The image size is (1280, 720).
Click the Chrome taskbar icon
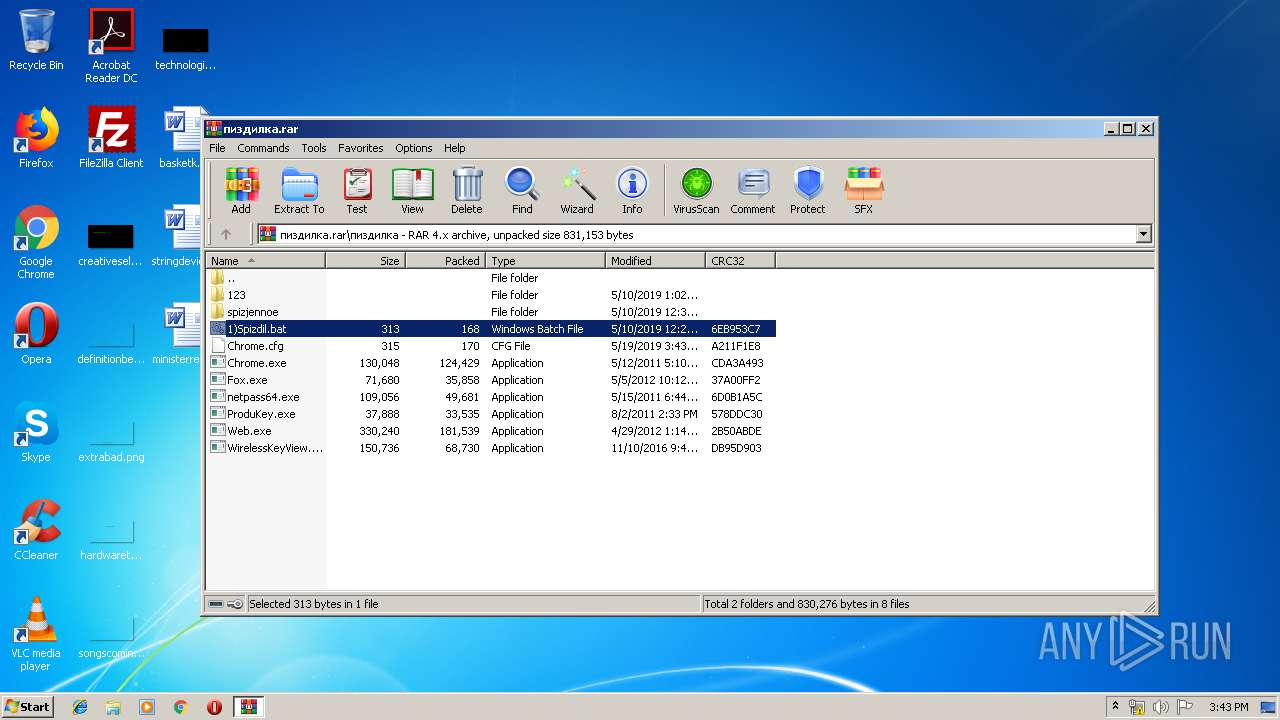(x=181, y=707)
